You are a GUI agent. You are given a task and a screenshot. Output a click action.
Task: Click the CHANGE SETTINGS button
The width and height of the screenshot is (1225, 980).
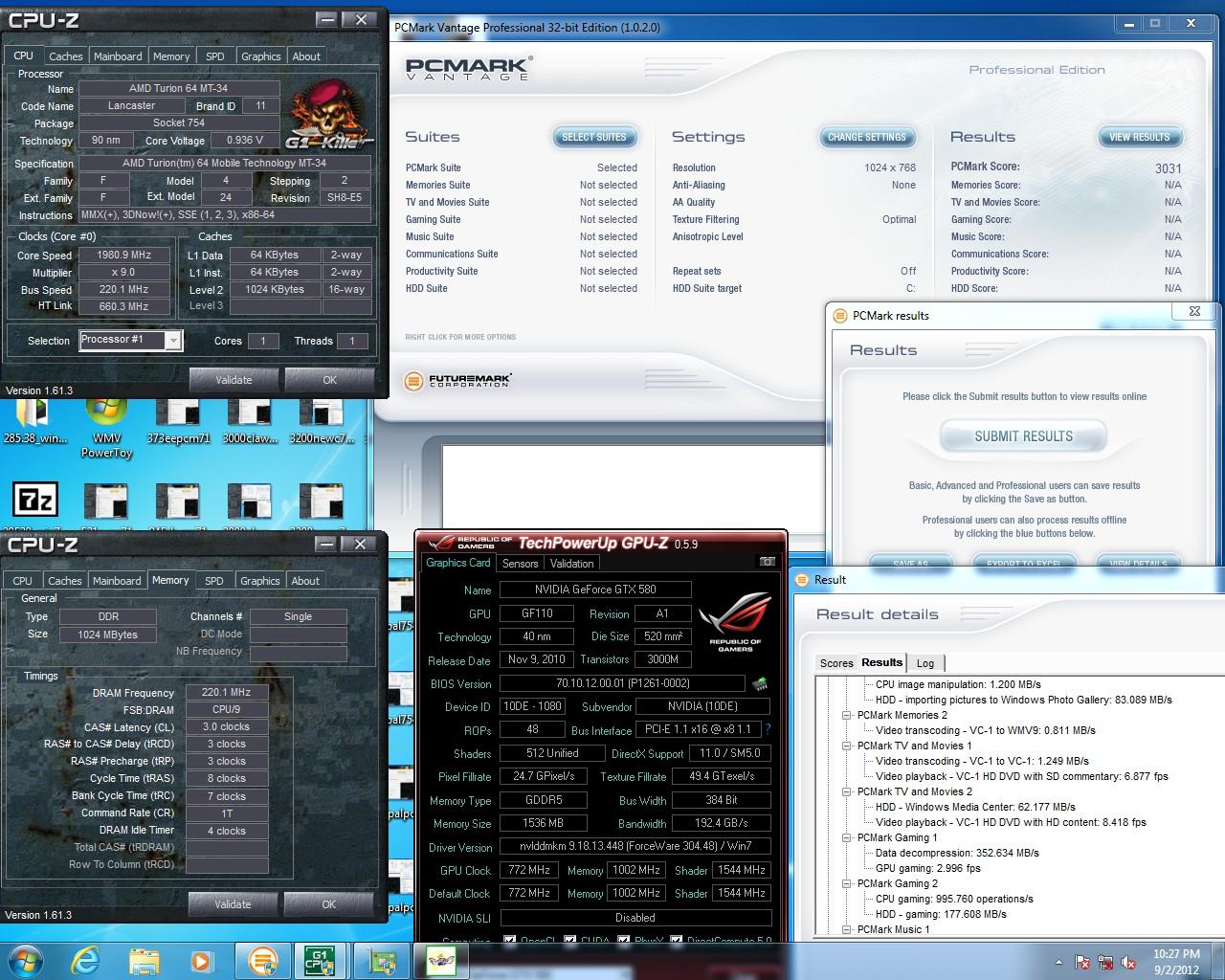coord(866,138)
